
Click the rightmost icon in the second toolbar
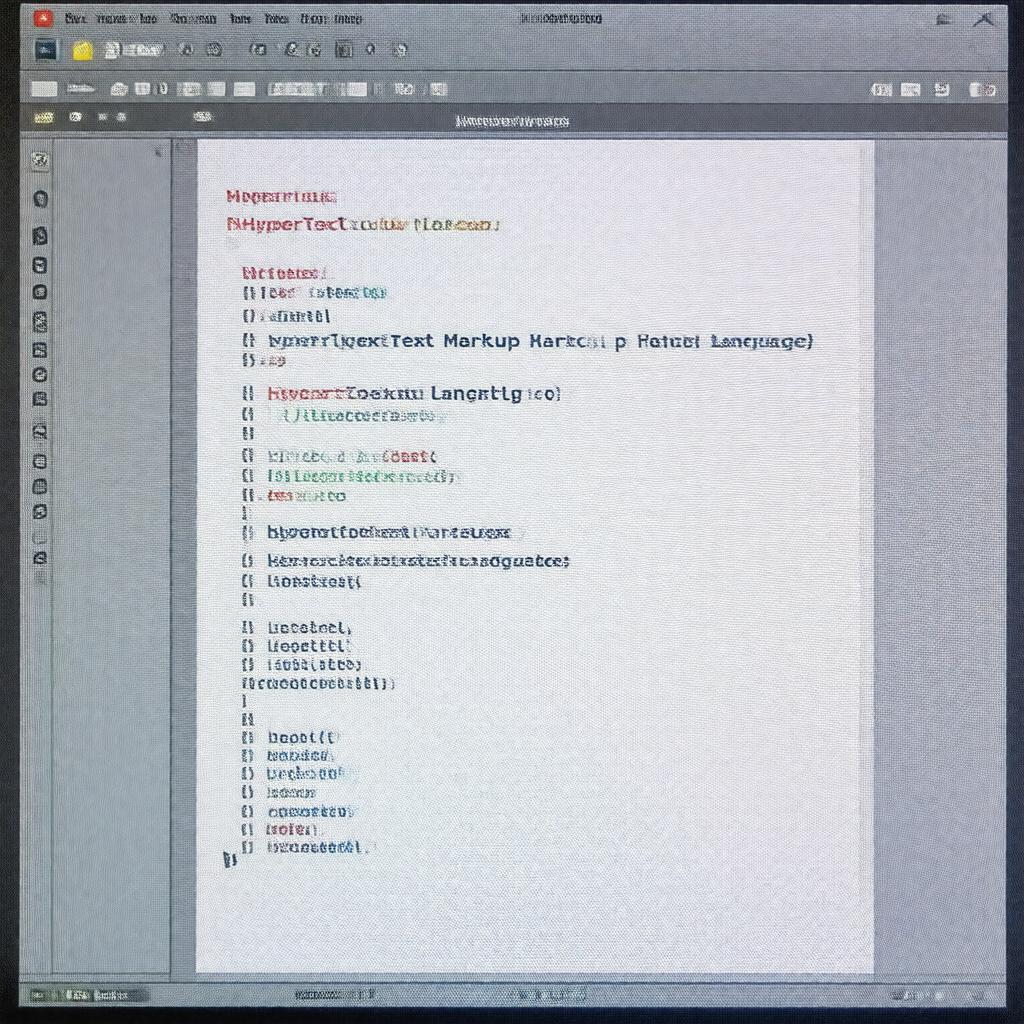982,90
